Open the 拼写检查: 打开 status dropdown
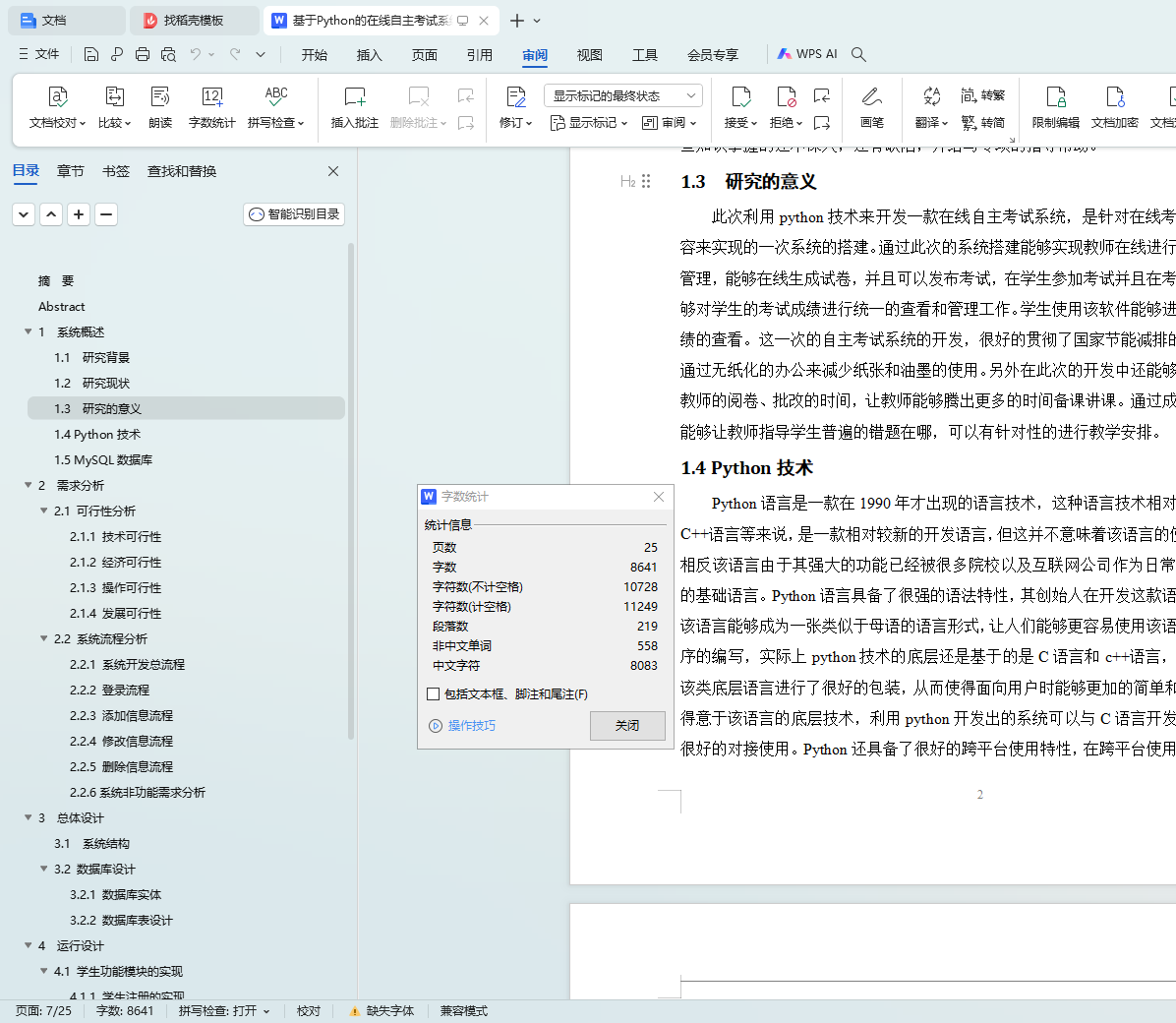Screen dimensions: 1176x1023 click(x=223, y=1011)
